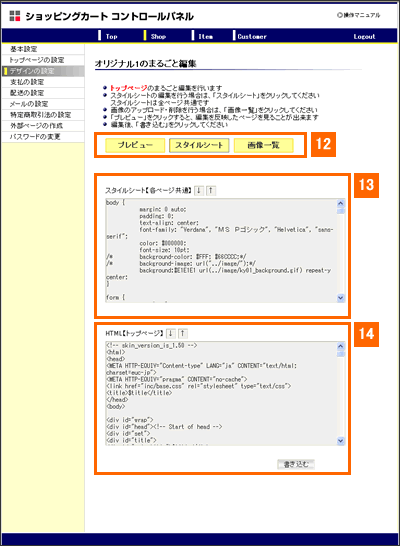
Task: Click the プレビュー preview button
Action: pyautogui.click(x=135, y=145)
